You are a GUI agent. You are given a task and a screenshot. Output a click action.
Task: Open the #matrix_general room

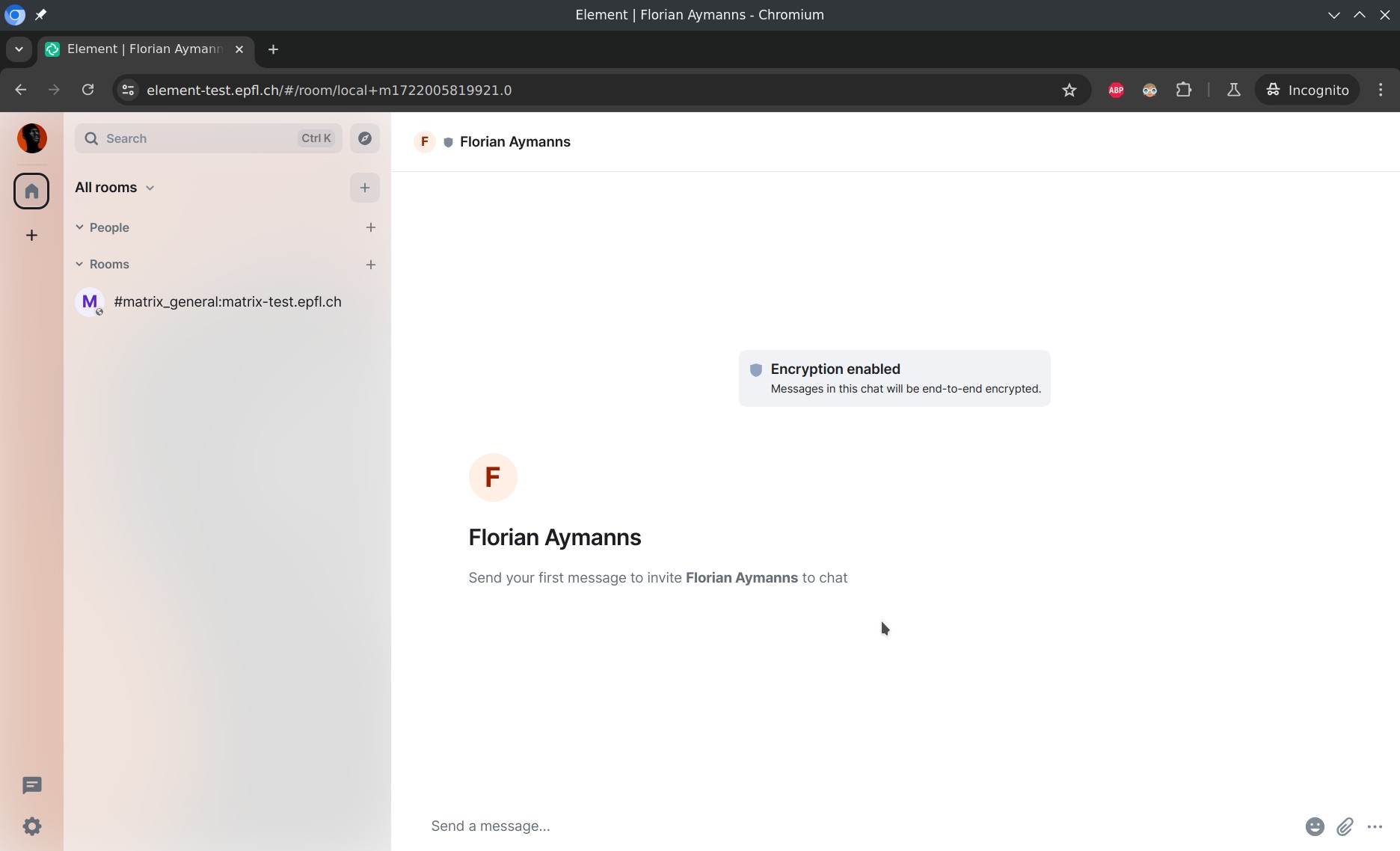[x=227, y=302]
